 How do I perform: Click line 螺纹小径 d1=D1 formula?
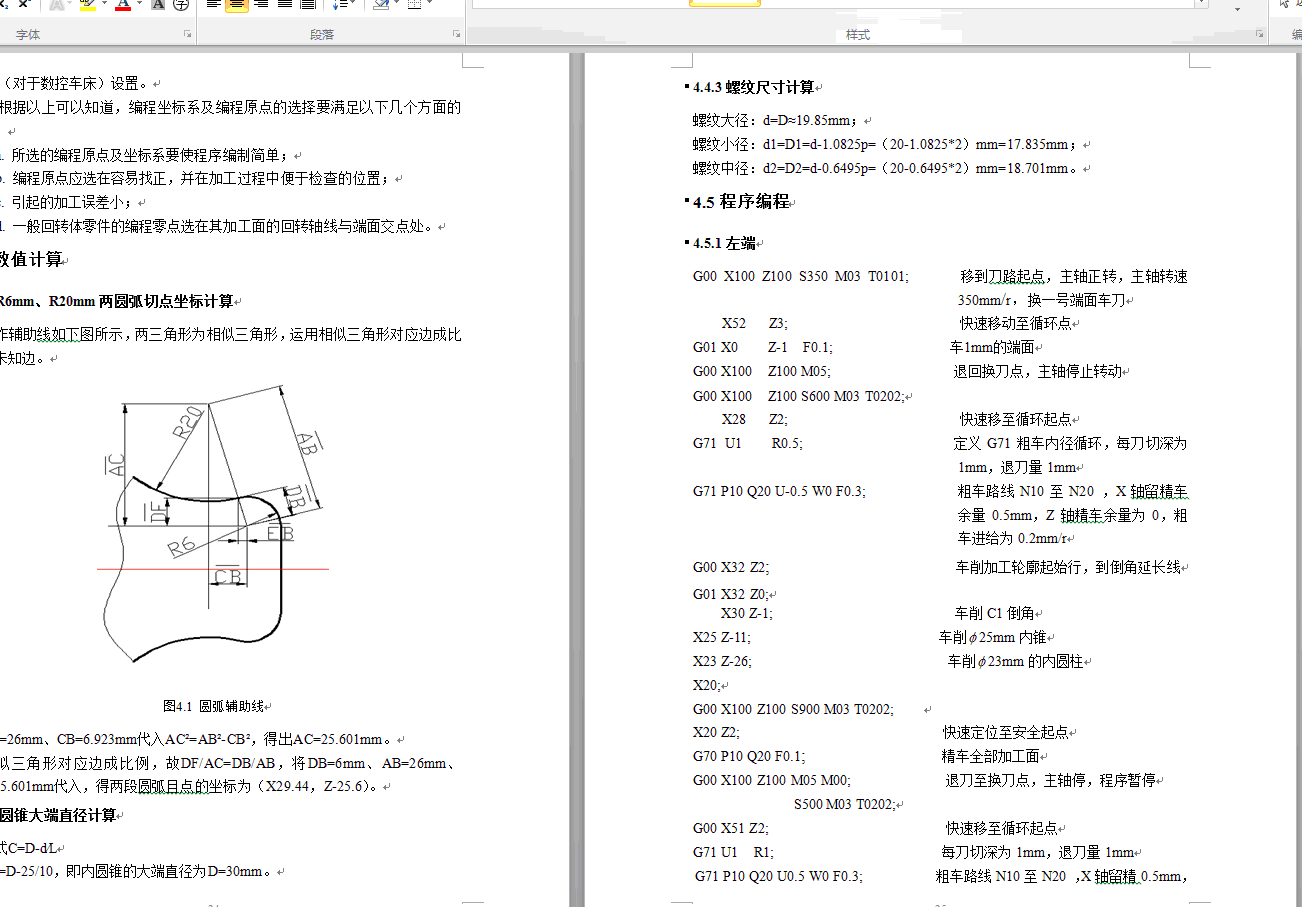click(884, 144)
